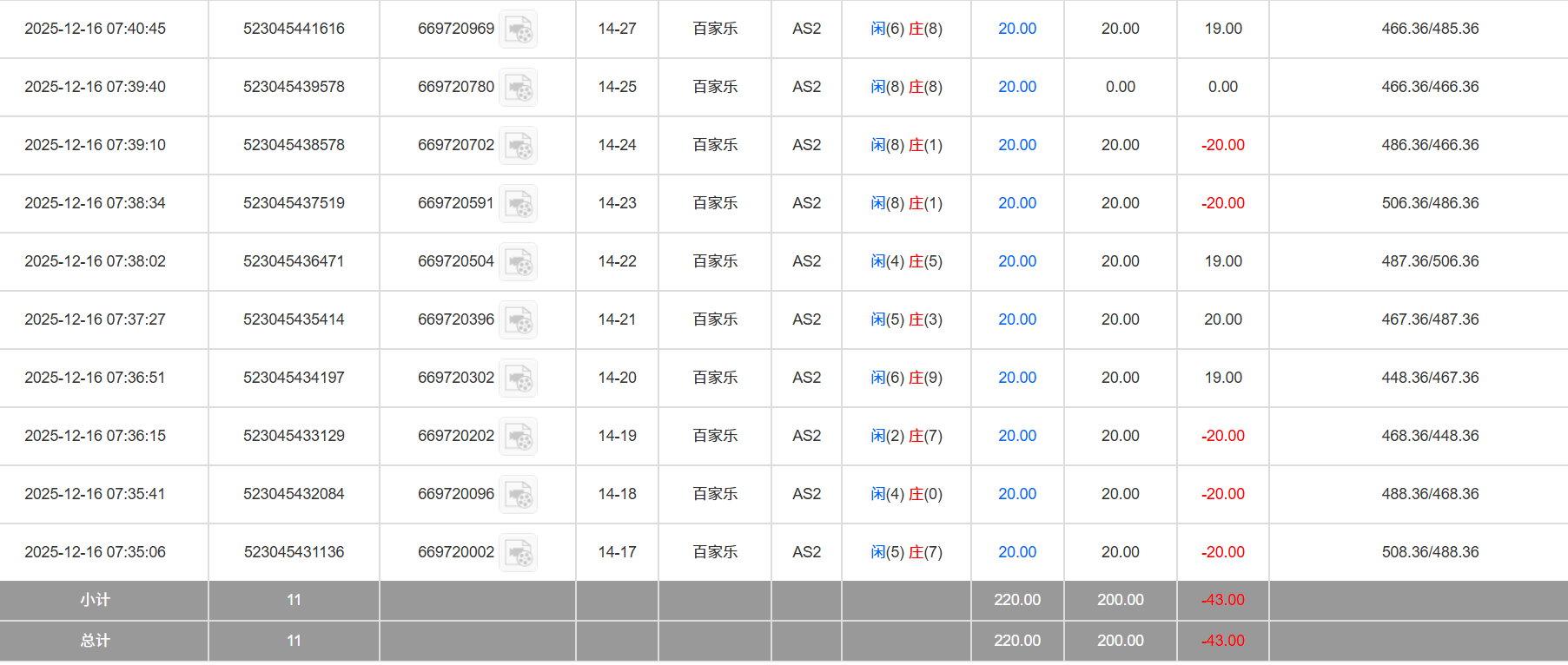
Task: Select the result 闲(8) 庄(8) in row 14-25
Action: (x=906, y=87)
